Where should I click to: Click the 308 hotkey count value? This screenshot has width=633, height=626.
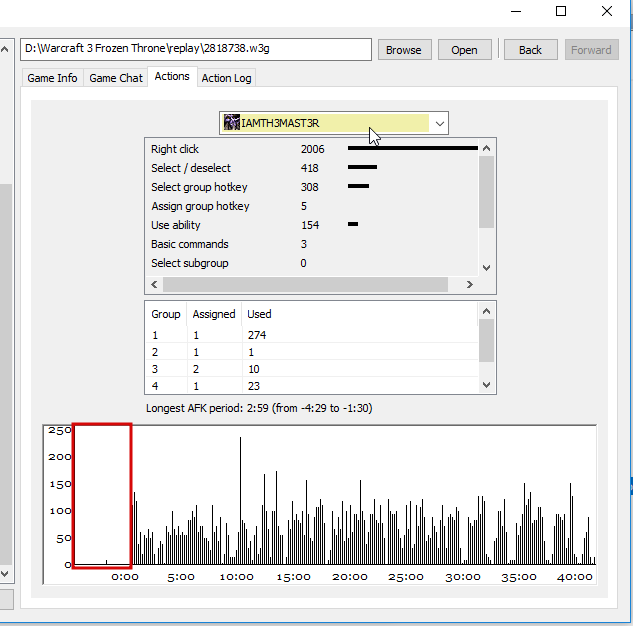click(x=310, y=187)
